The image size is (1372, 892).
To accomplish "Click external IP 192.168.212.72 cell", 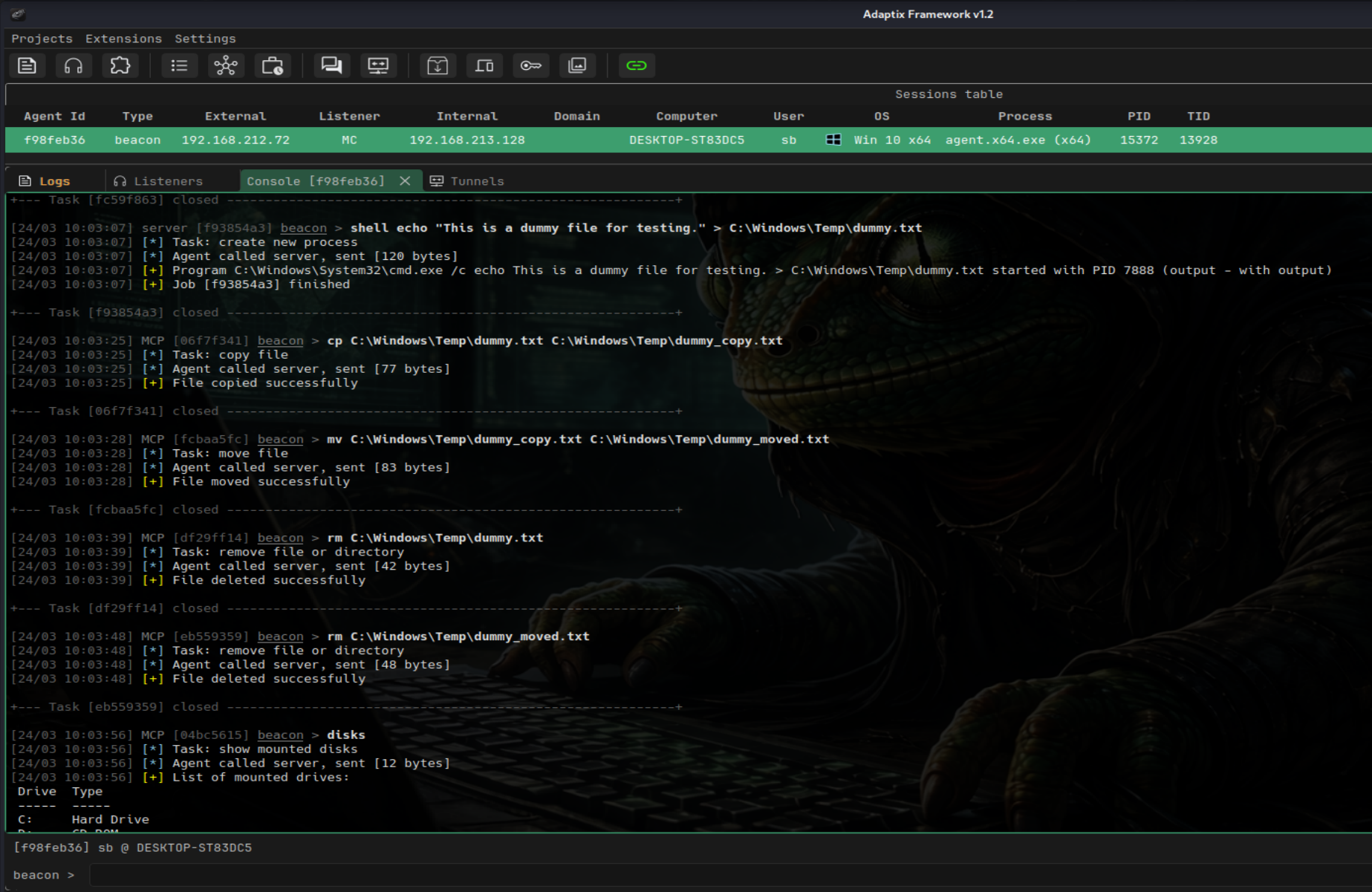I will [235, 140].
